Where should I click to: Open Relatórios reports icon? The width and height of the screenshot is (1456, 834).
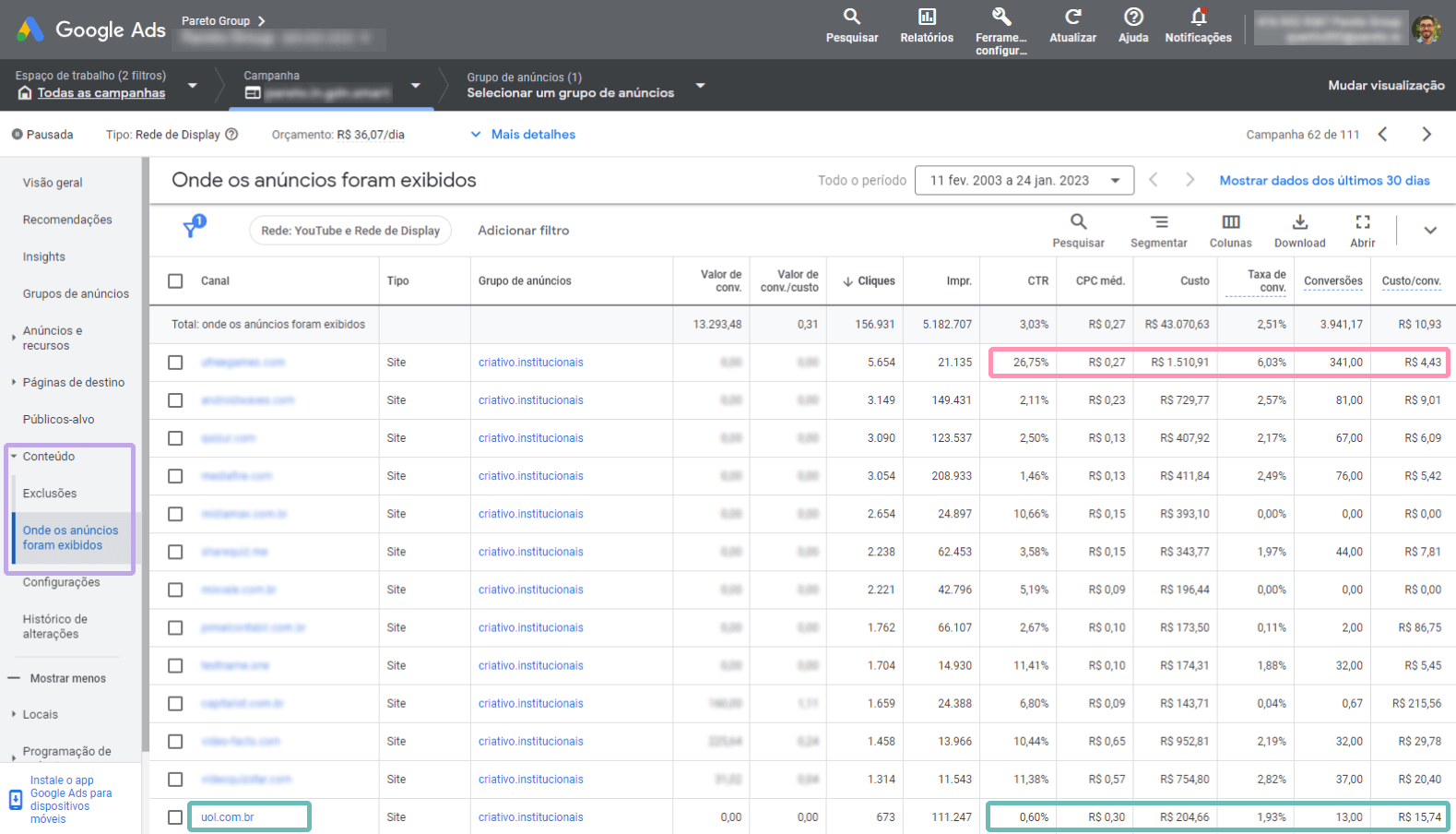coord(927,18)
